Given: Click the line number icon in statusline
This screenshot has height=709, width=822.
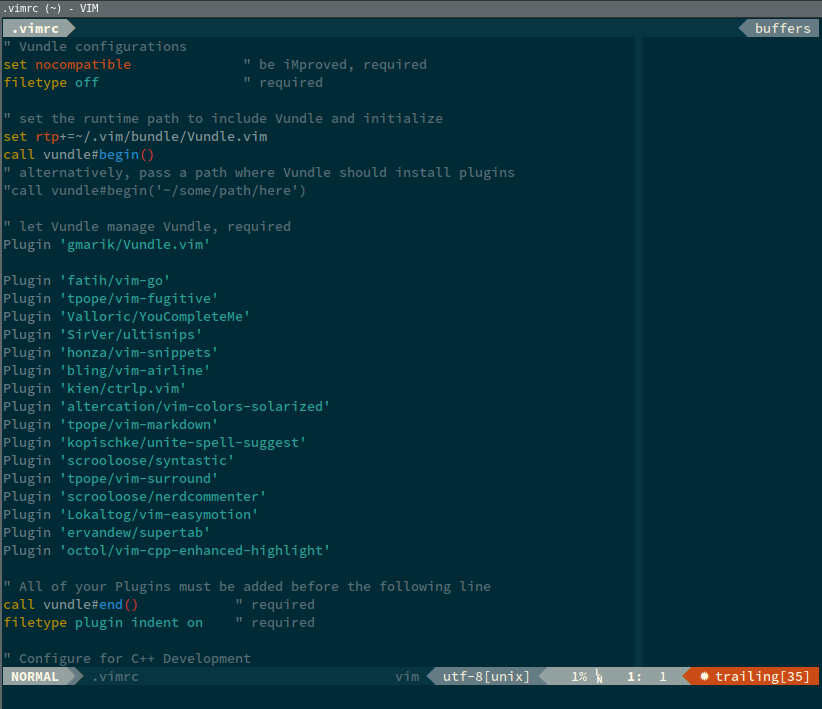Looking at the screenshot, I should (x=599, y=676).
